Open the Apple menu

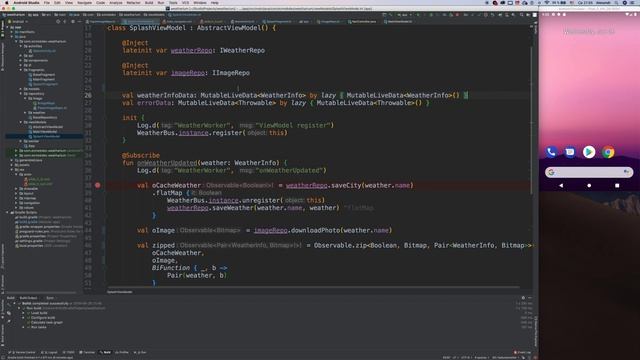(7, 2)
